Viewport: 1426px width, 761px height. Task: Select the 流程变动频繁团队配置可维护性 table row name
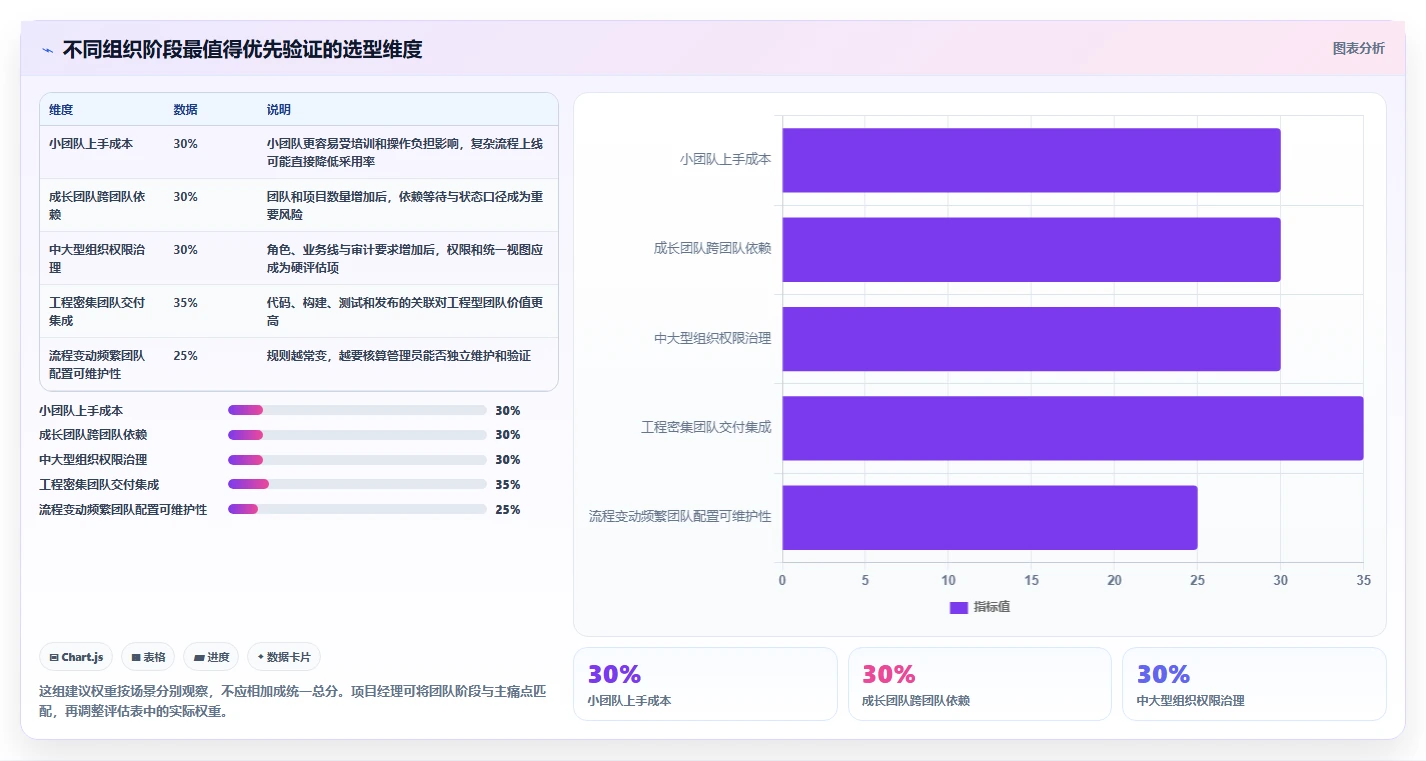pyautogui.click(x=97, y=364)
